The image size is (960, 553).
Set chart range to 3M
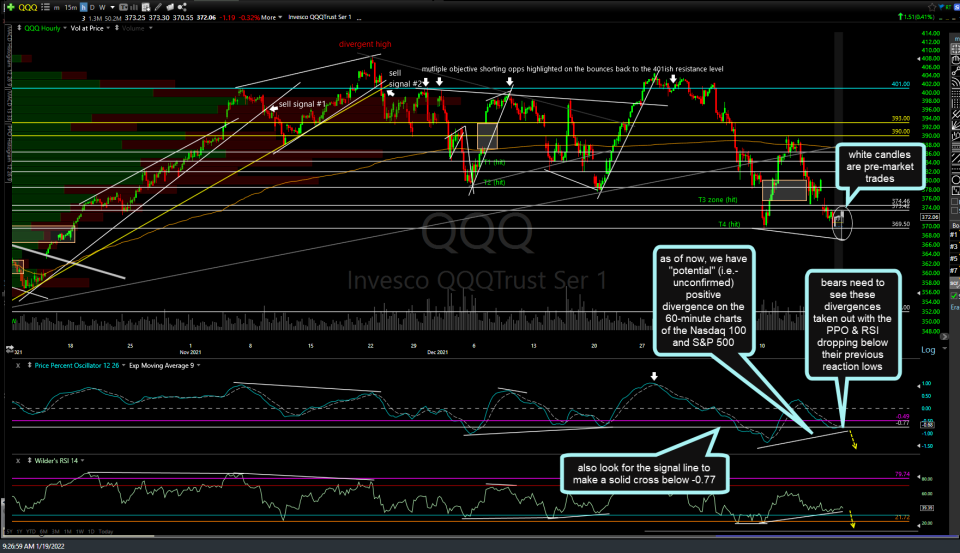[56, 532]
